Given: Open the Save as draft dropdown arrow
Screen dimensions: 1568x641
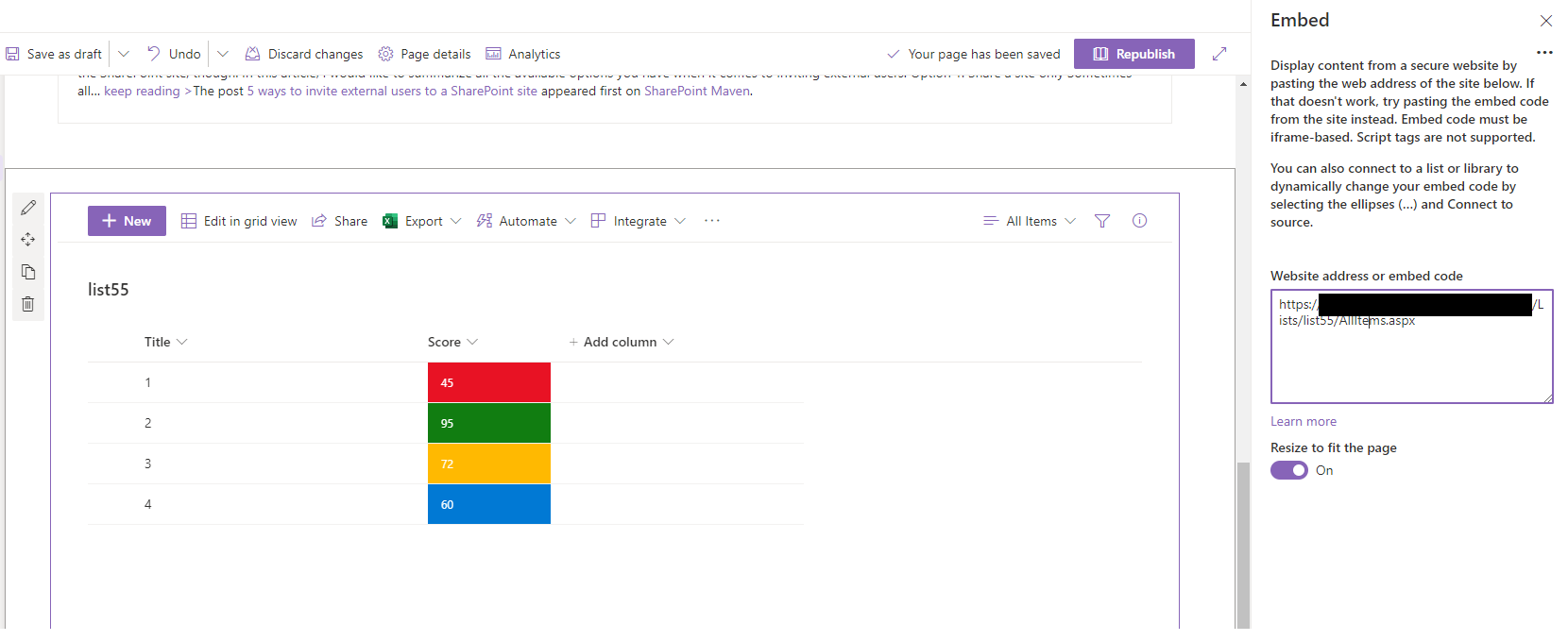Looking at the screenshot, I should pyautogui.click(x=124, y=54).
